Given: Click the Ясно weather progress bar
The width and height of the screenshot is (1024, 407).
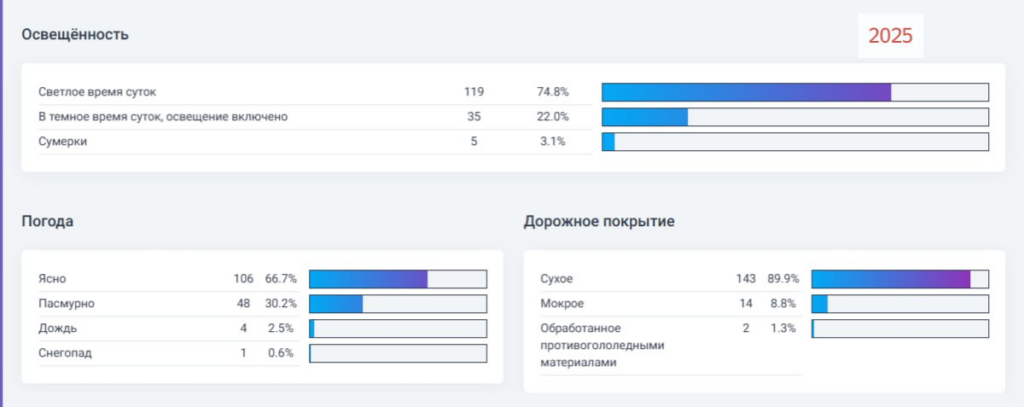Looking at the screenshot, I should point(398,279).
